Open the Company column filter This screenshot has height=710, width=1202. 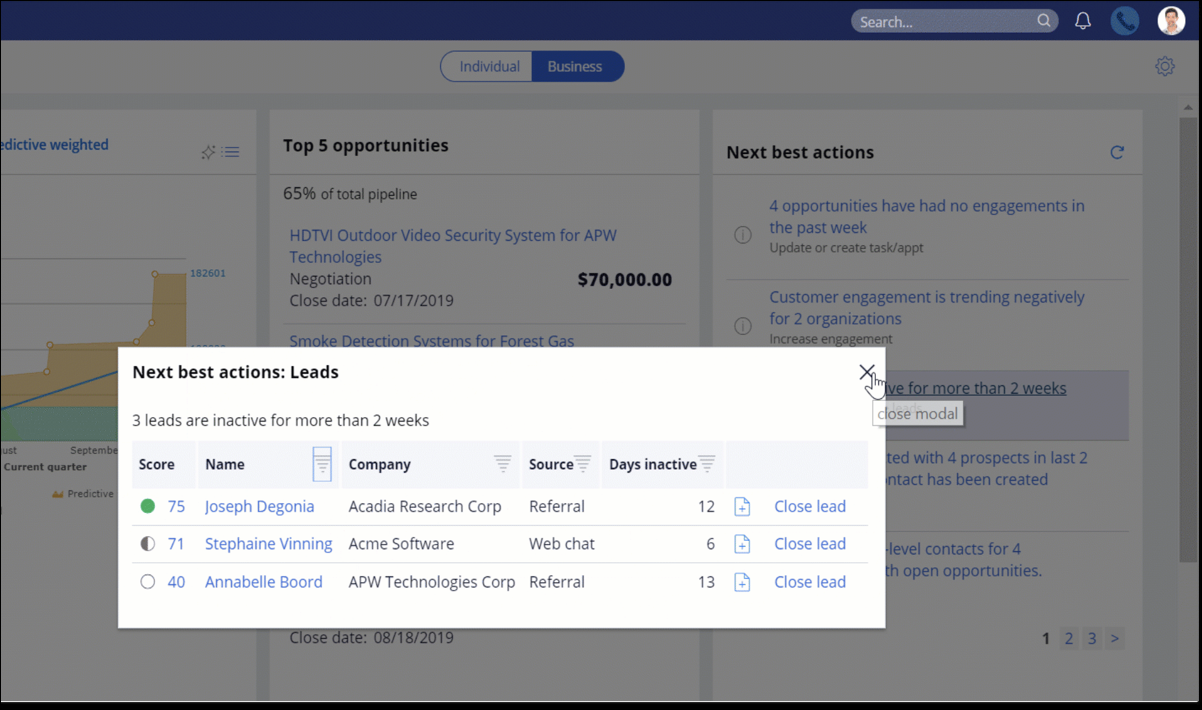pos(502,464)
